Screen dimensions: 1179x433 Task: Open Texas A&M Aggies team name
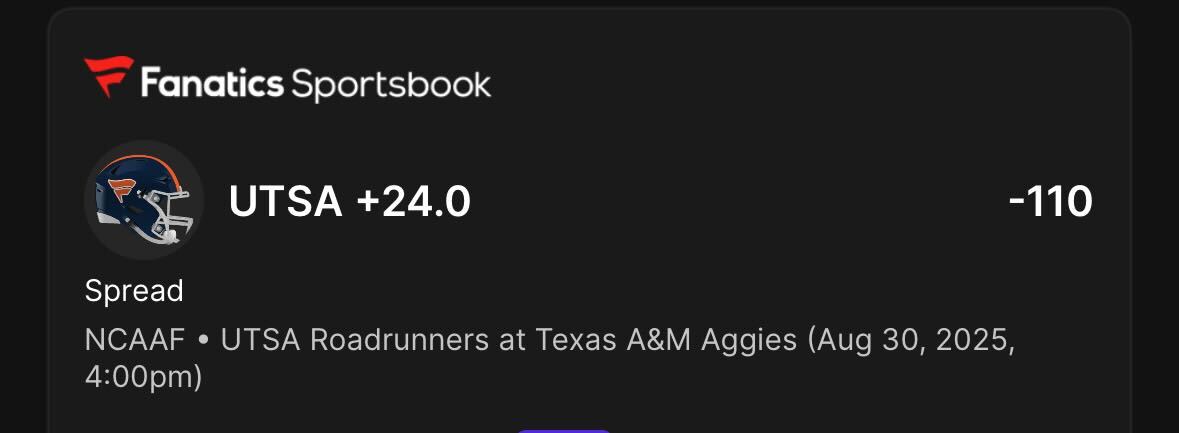[665, 341]
